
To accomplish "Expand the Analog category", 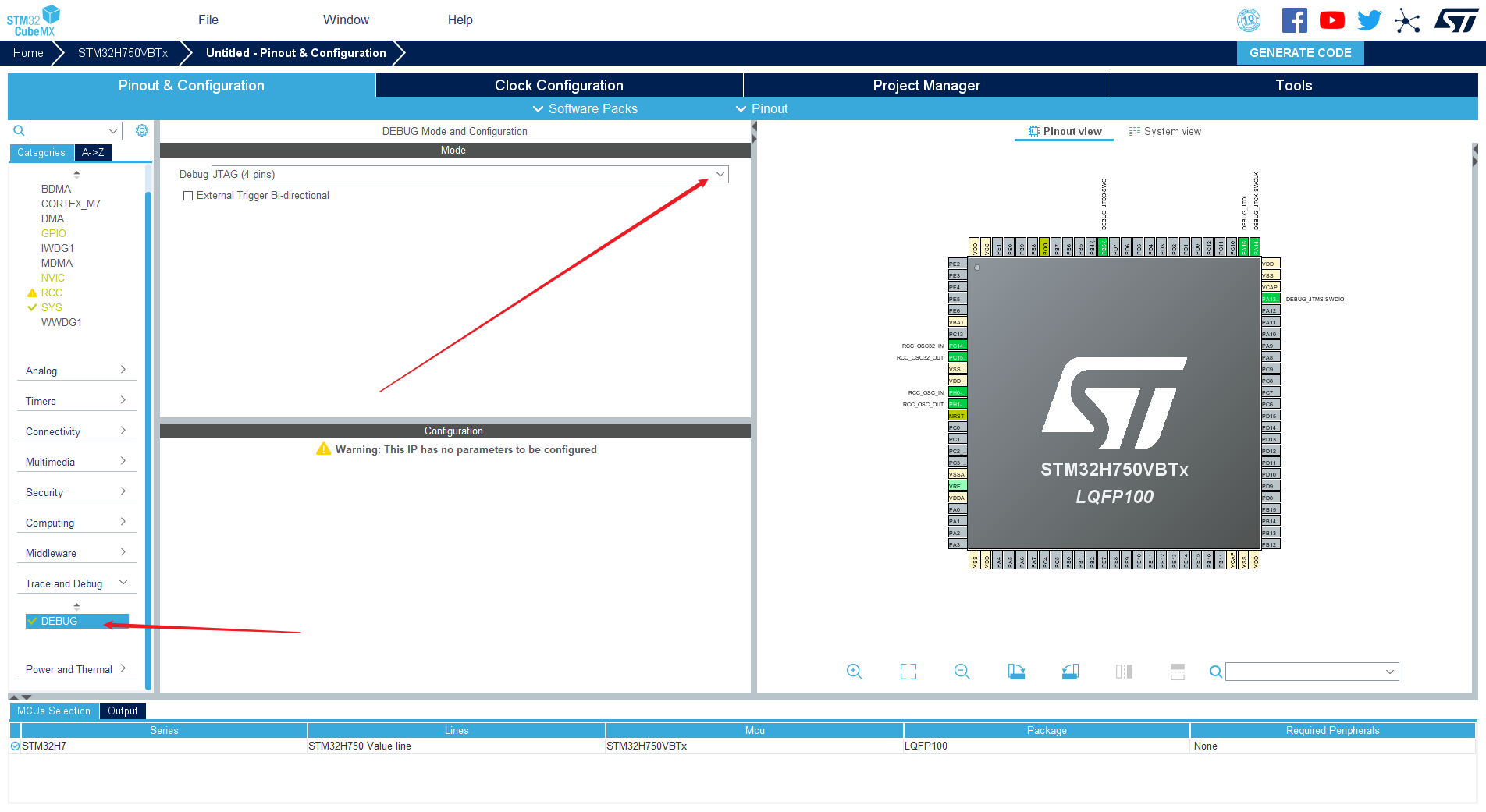I will click(76, 371).
